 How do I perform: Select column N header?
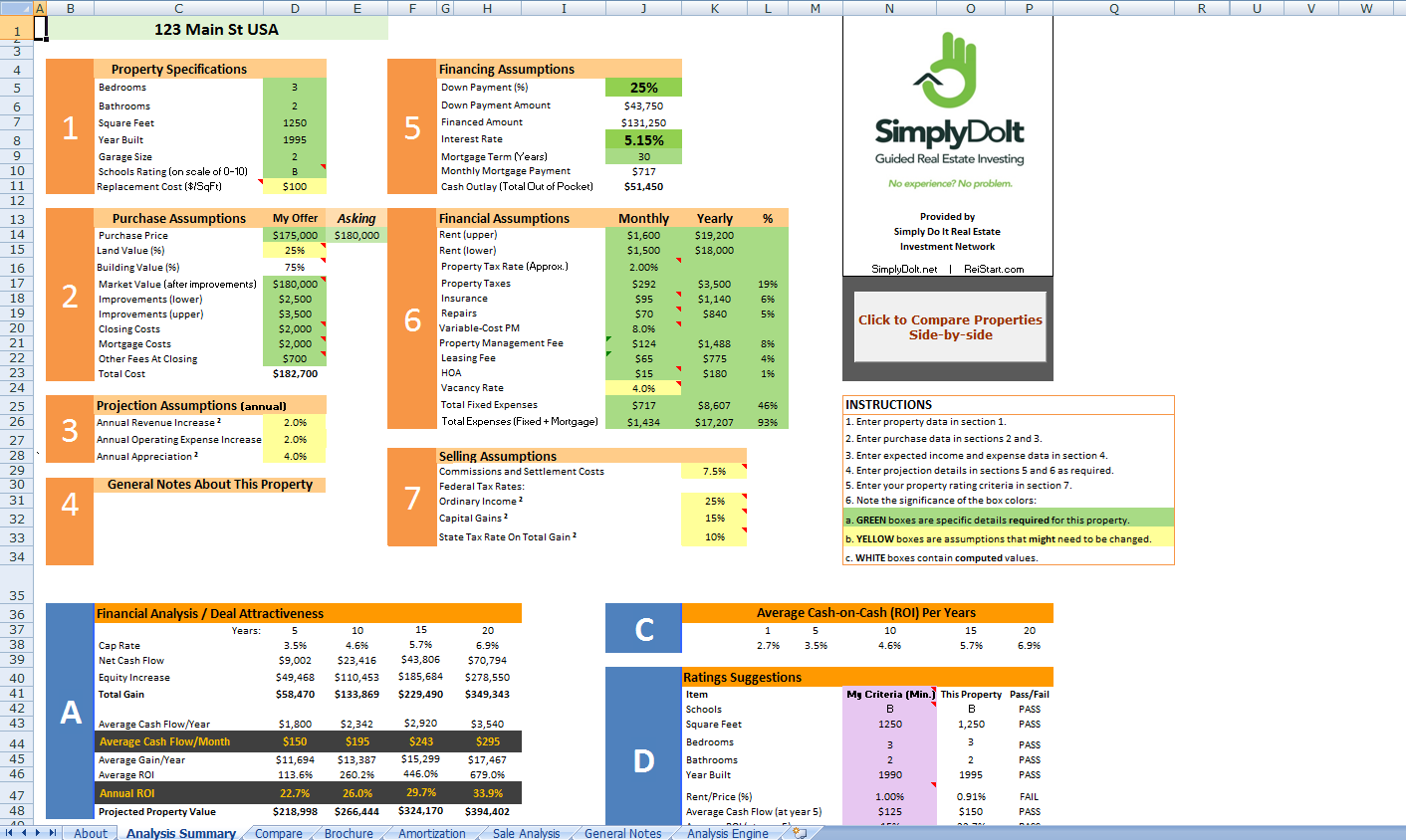pyautogui.click(x=889, y=8)
